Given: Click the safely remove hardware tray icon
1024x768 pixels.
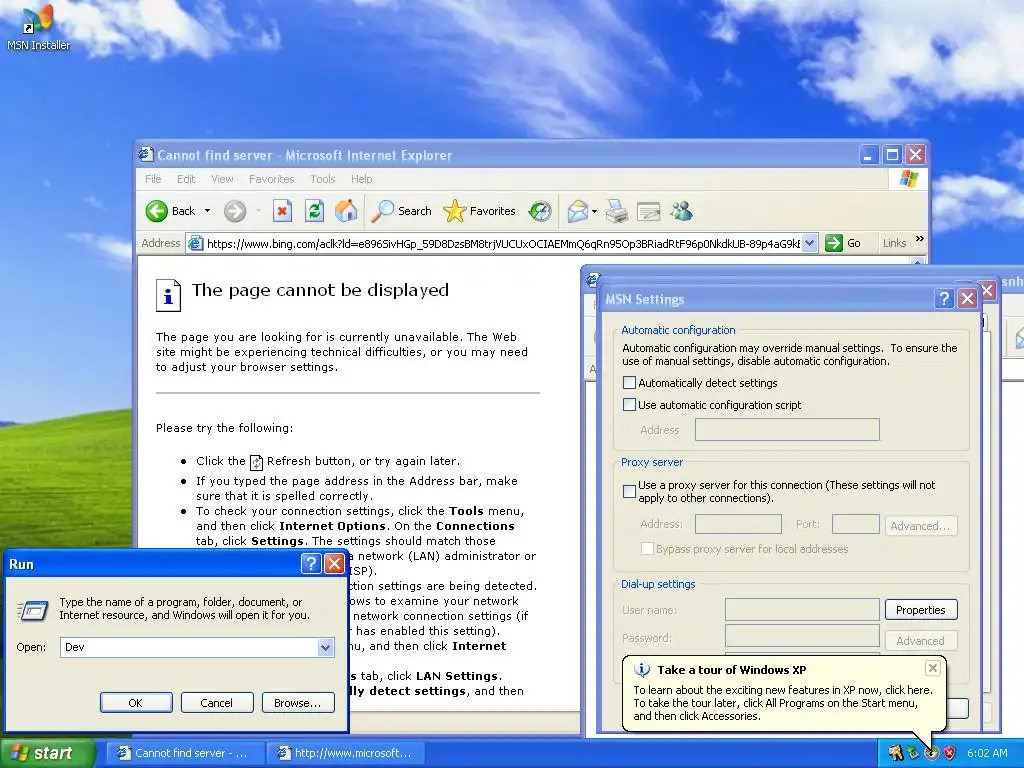Looking at the screenshot, I should [913, 753].
